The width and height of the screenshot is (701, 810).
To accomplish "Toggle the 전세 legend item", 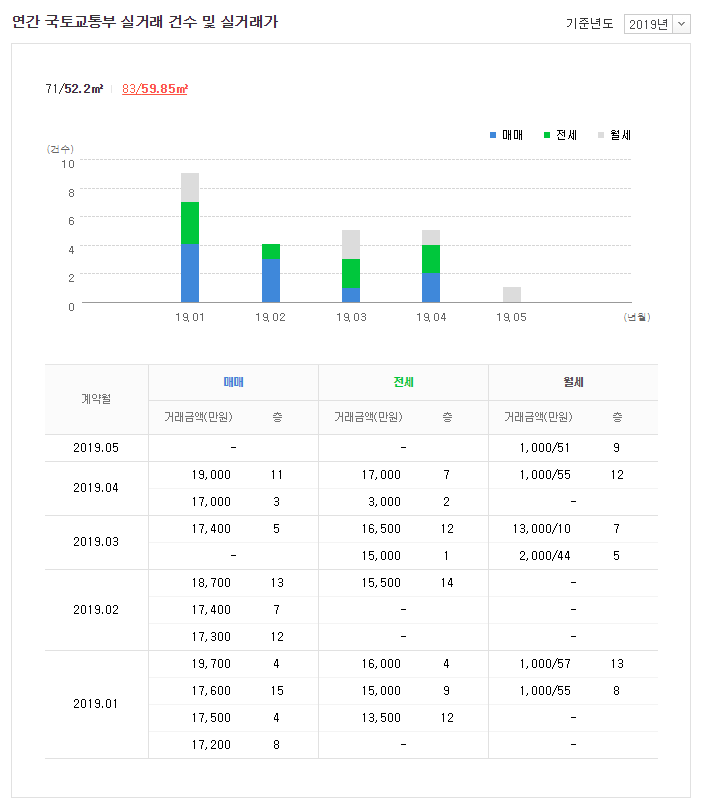I will (560, 135).
